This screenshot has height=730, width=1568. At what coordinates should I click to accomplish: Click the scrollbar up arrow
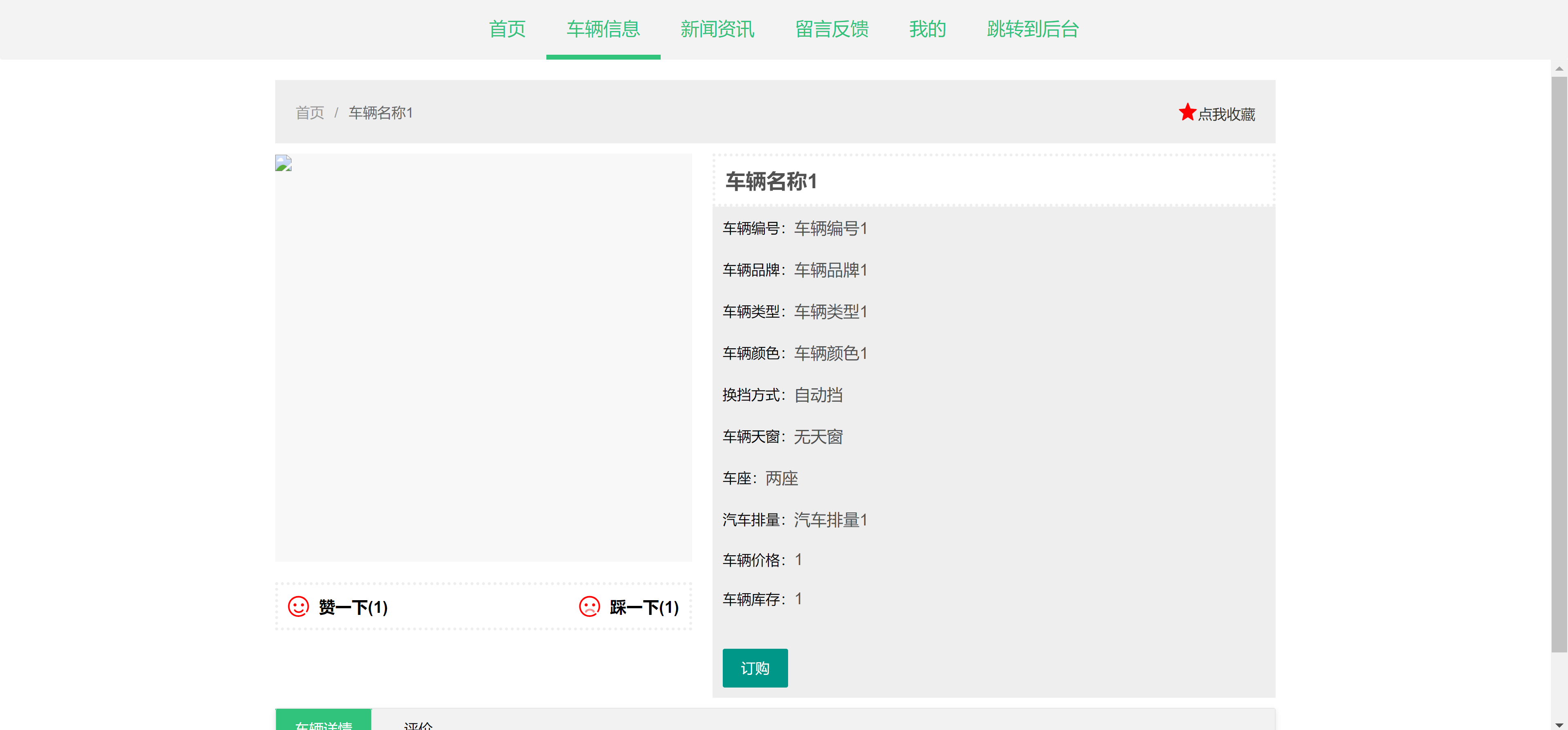(x=1559, y=69)
